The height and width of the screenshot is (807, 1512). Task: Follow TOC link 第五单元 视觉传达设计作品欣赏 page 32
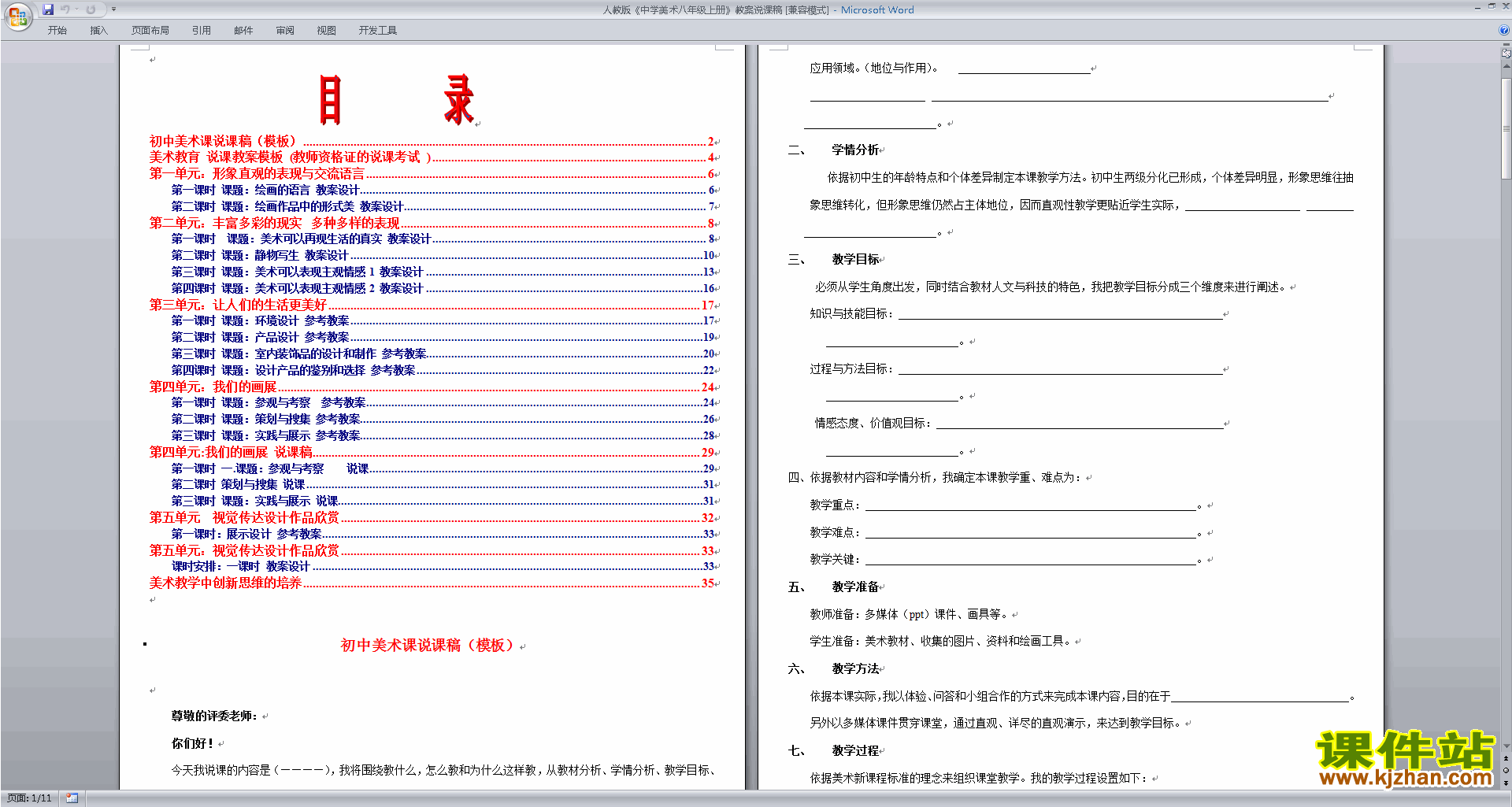(432, 517)
